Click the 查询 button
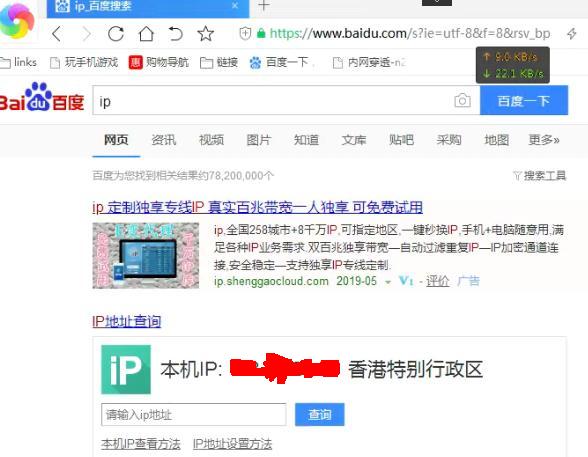588x457 pixels. 320,415
